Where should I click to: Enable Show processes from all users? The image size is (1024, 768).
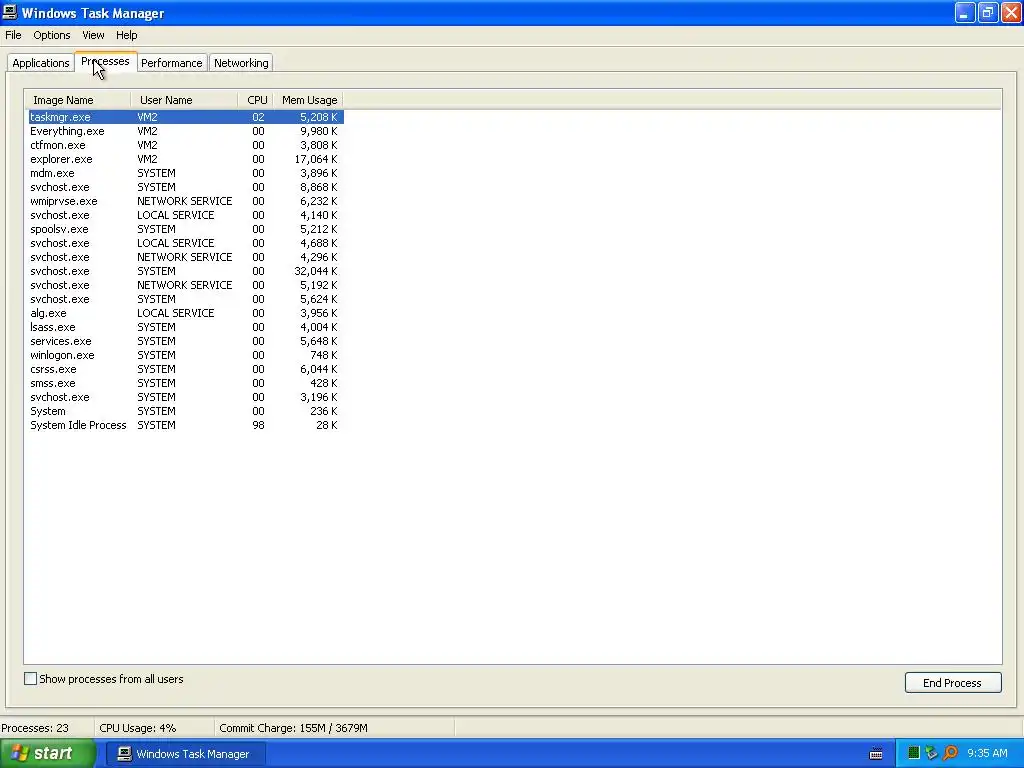click(31, 679)
